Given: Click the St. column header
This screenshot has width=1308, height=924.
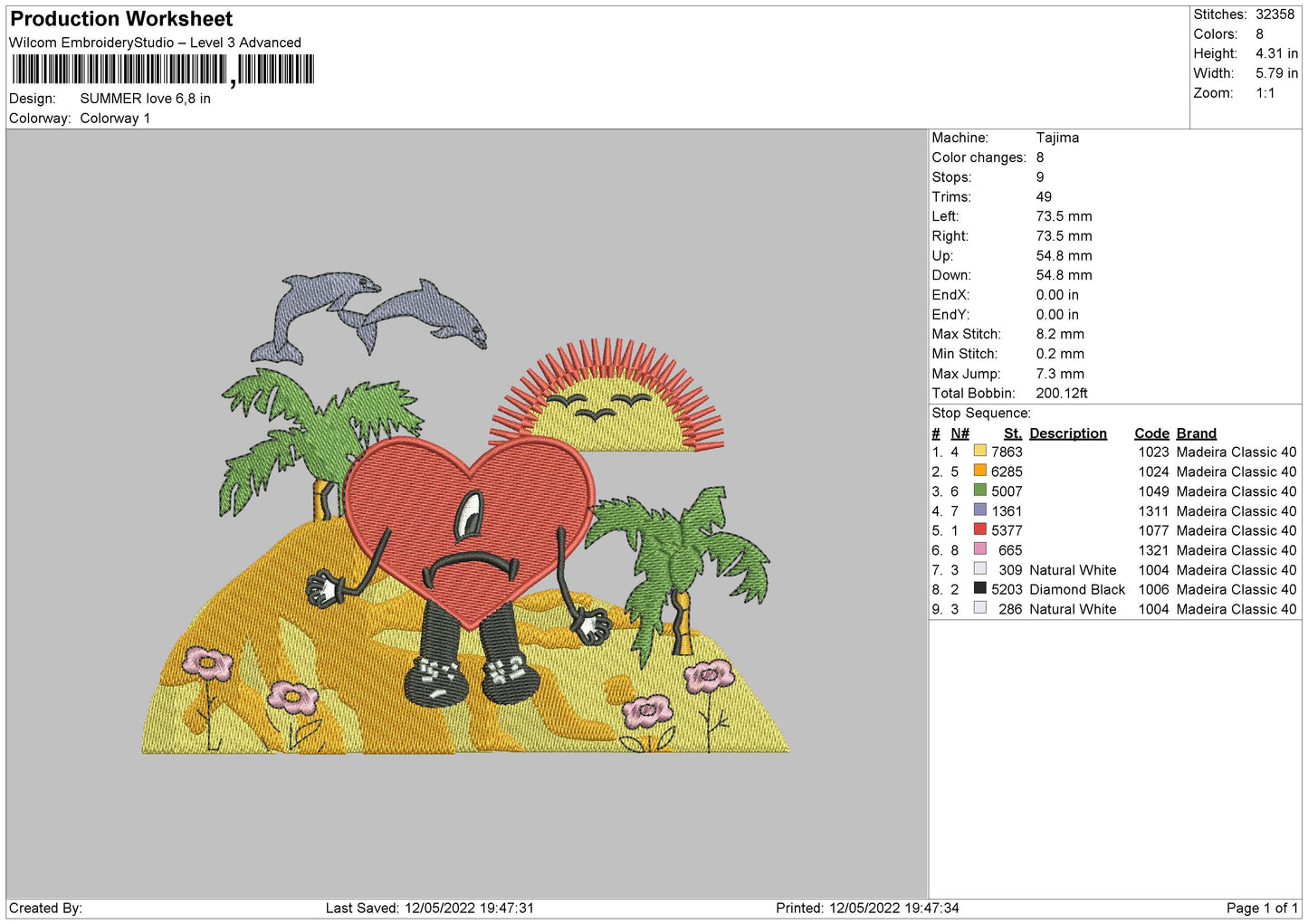Looking at the screenshot, I should [x=1013, y=433].
